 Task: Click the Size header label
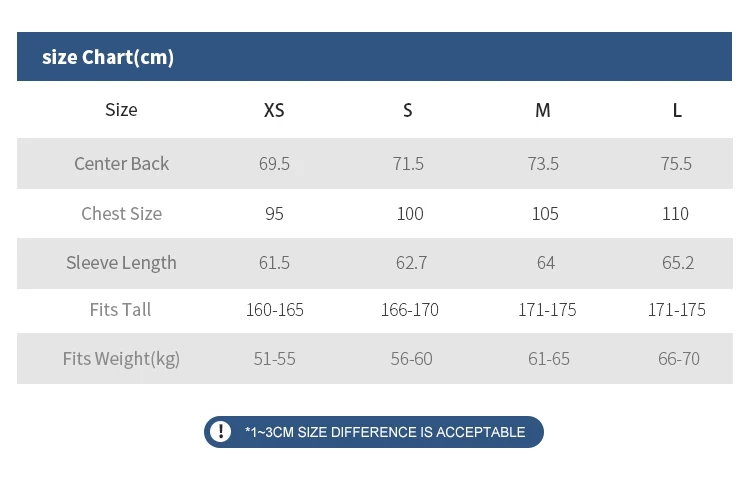(x=121, y=110)
